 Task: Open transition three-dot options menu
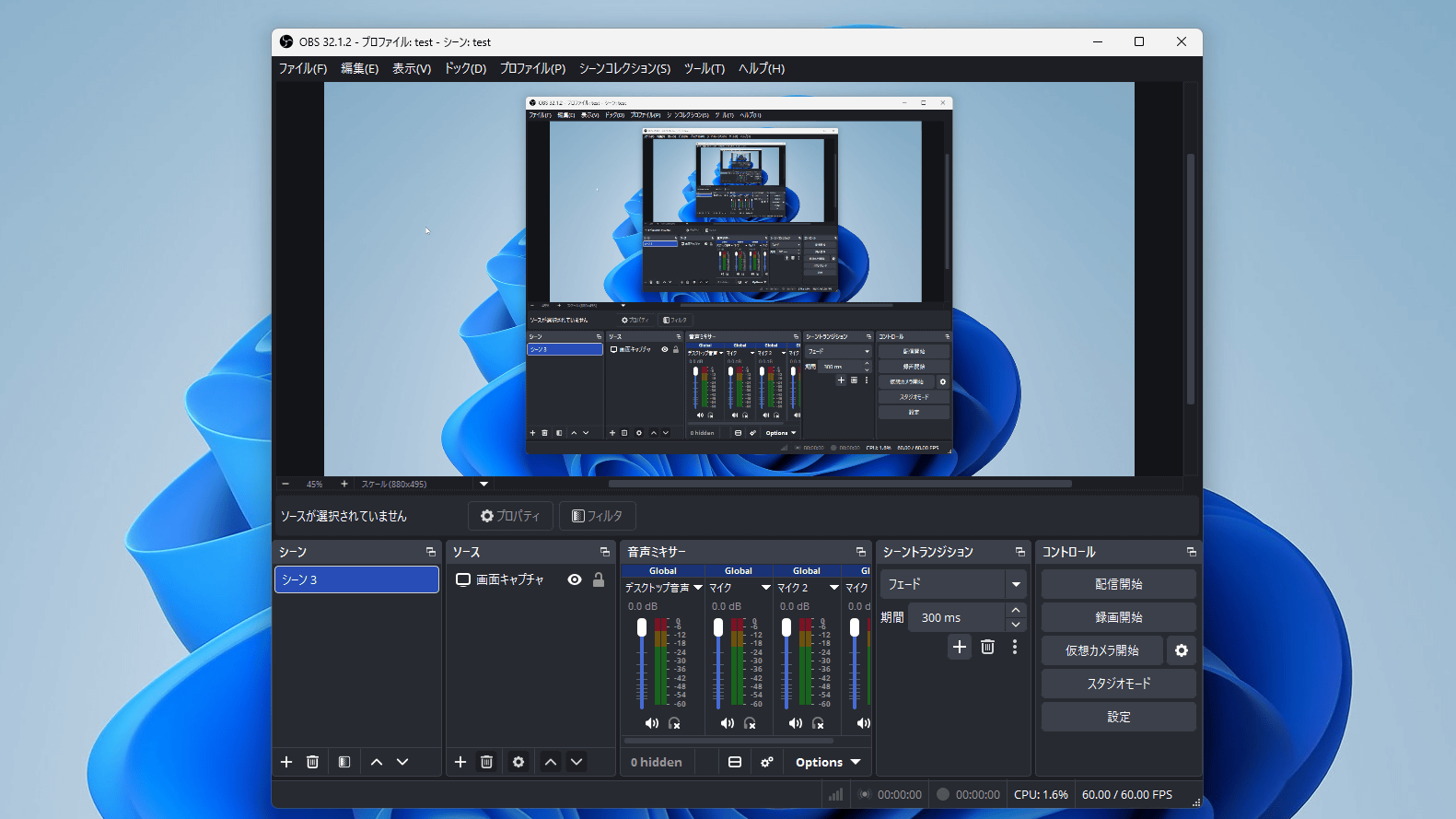(1015, 647)
